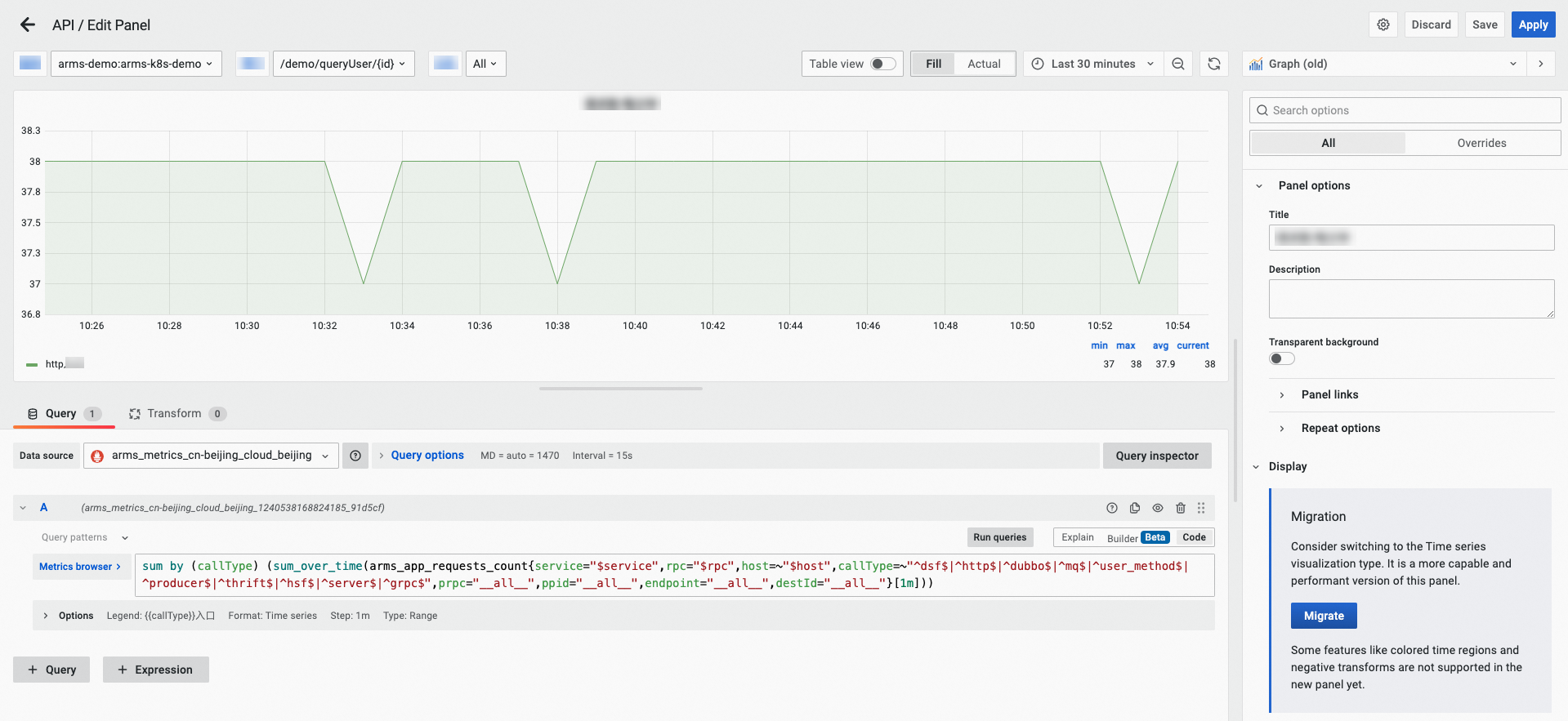The height and width of the screenshot is (721, 1568).
Task: Refresh dashboard icon
Action: pos(1214,64)
